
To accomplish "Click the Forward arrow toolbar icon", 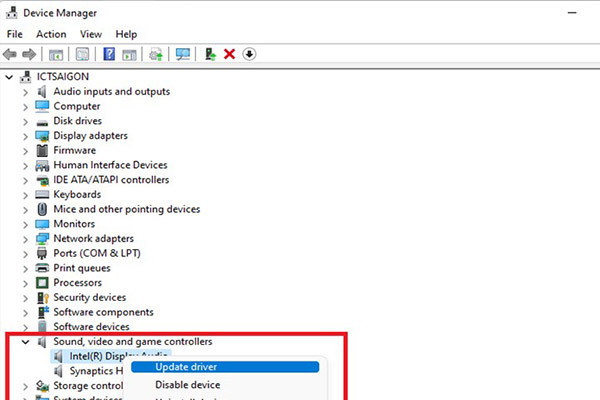I will pyautogui.click(x=29, y=54).
